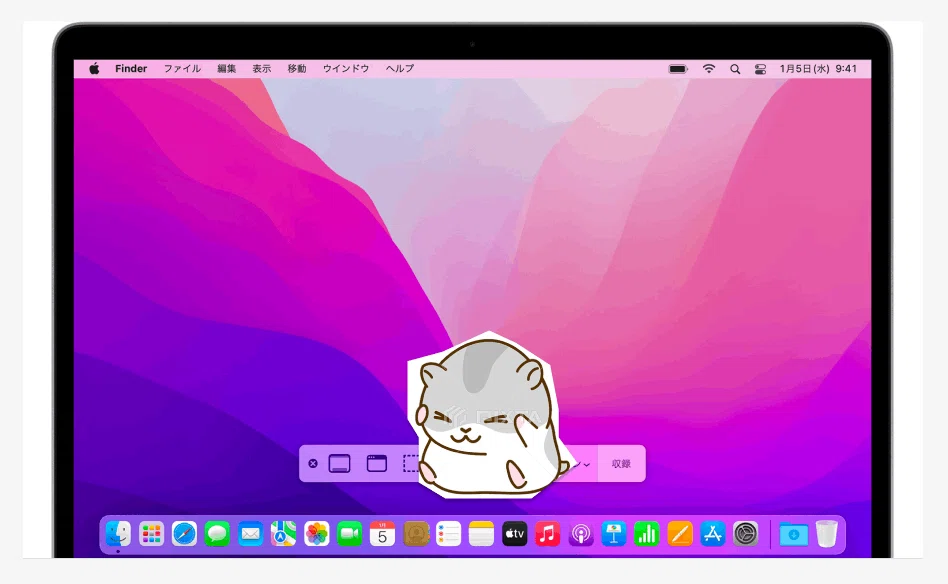
Task: Select capture selected portion mode
Action: click(411, 464)
